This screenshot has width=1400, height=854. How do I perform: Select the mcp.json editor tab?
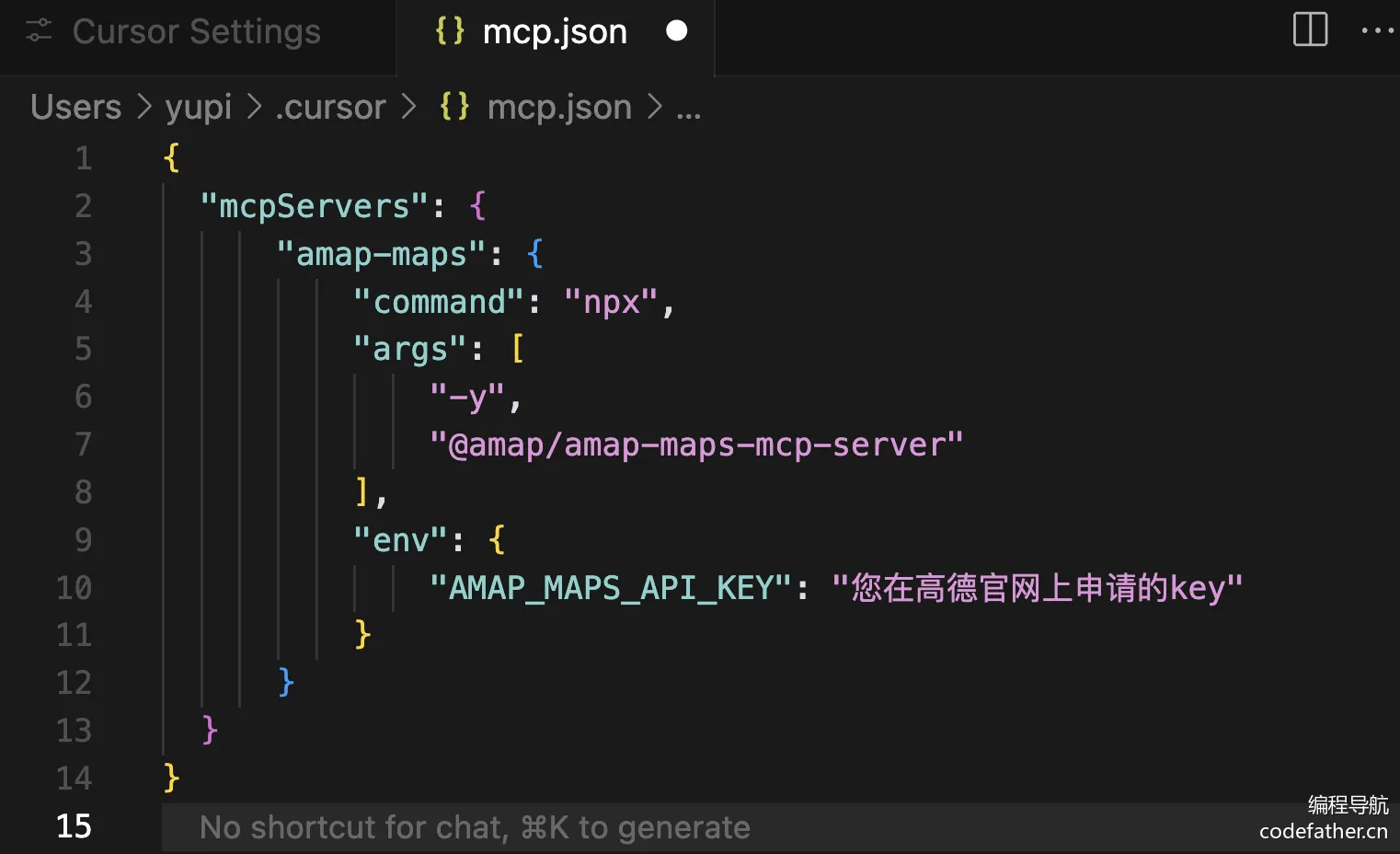click(x=556, y=32)
